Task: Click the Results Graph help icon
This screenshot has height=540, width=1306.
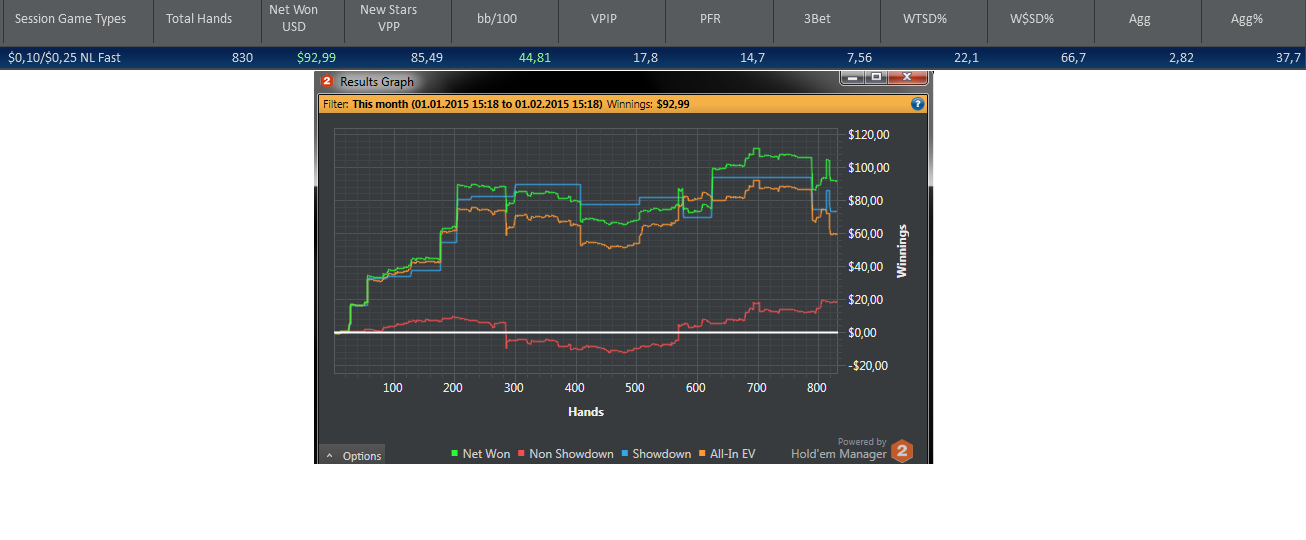Action: pos(917,104)
